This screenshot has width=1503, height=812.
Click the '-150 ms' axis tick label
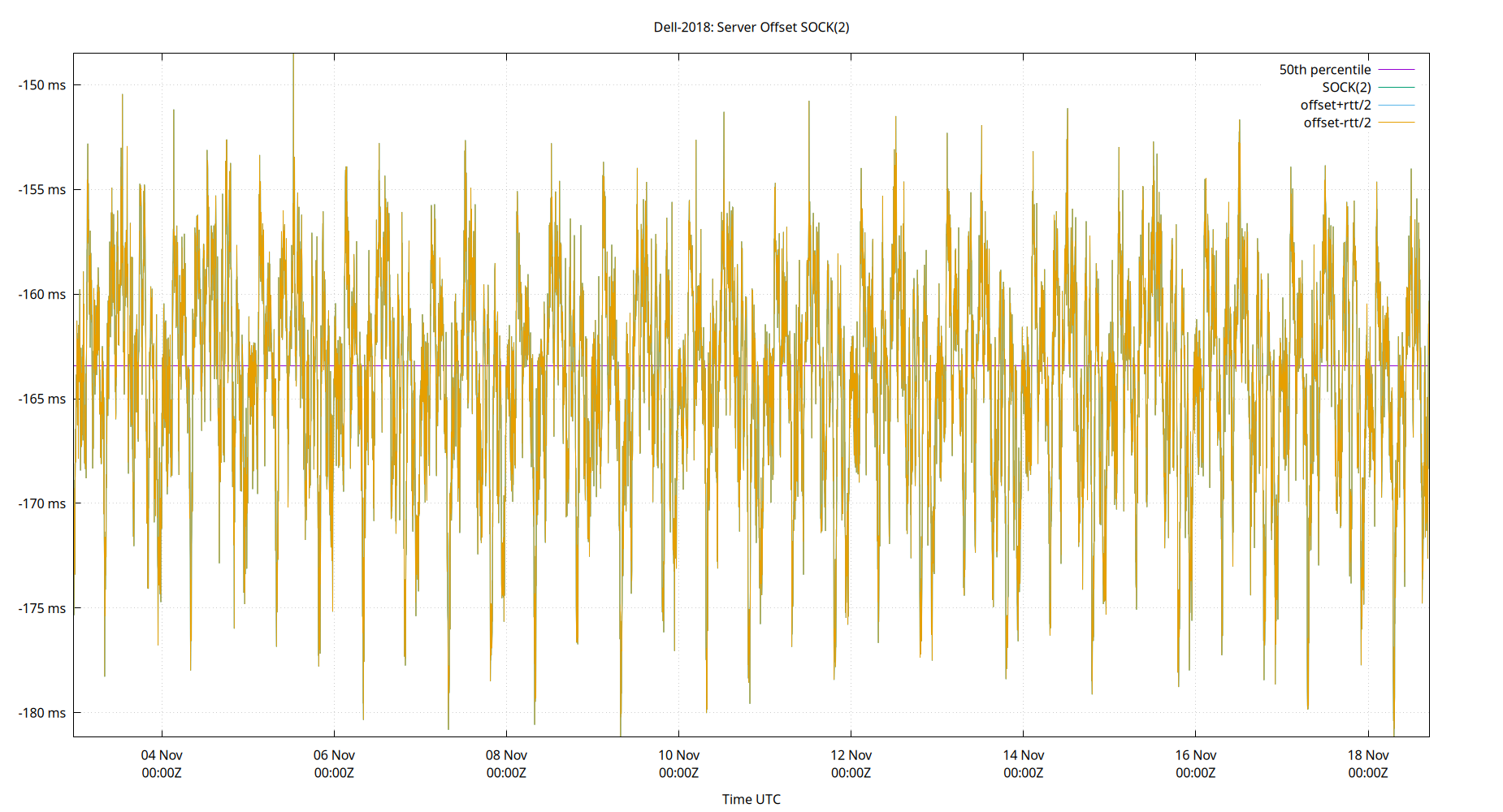[41, 83]
